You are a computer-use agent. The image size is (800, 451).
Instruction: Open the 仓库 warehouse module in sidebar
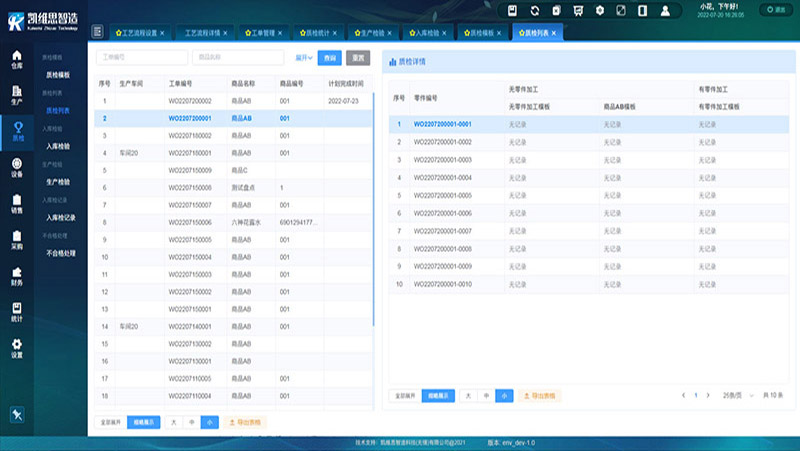[x=17, y=59]
